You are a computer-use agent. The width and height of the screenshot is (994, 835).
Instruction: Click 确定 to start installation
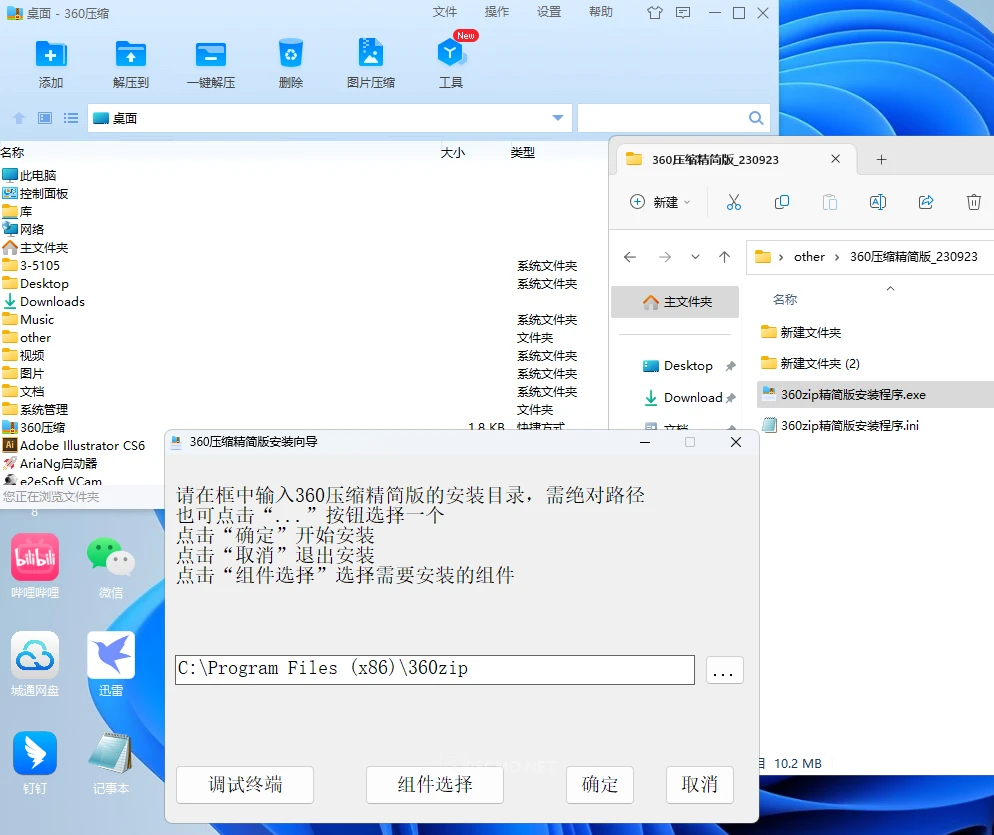coord(600,785)
